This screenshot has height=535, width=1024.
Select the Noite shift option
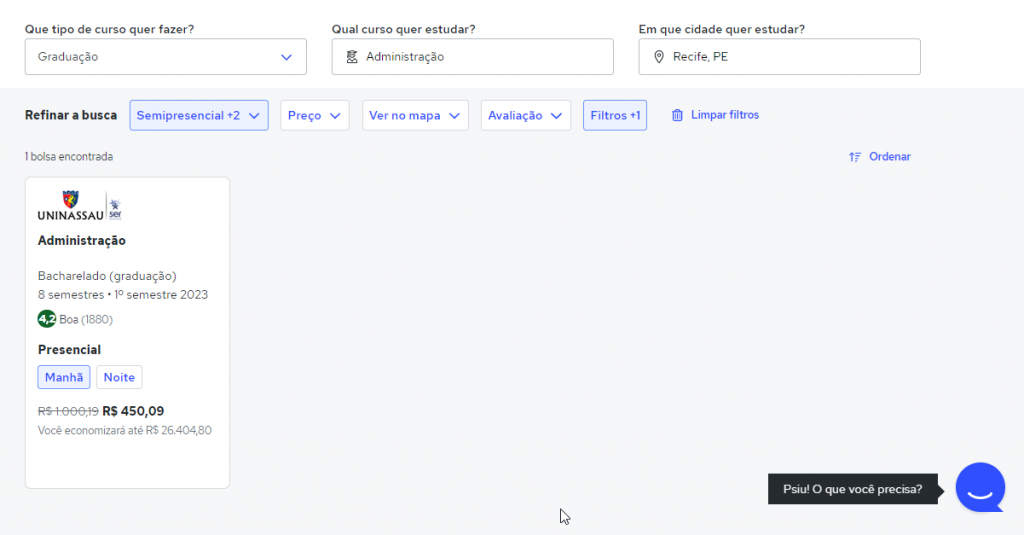[119, 377]
